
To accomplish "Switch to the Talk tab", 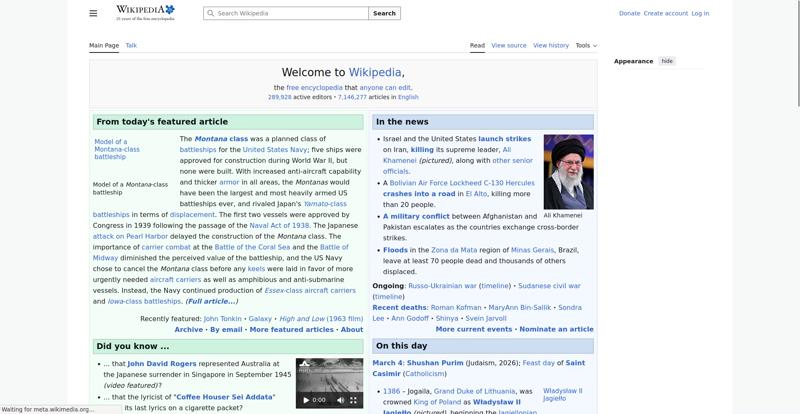I will pyautogui.click(x=131, y=45).
